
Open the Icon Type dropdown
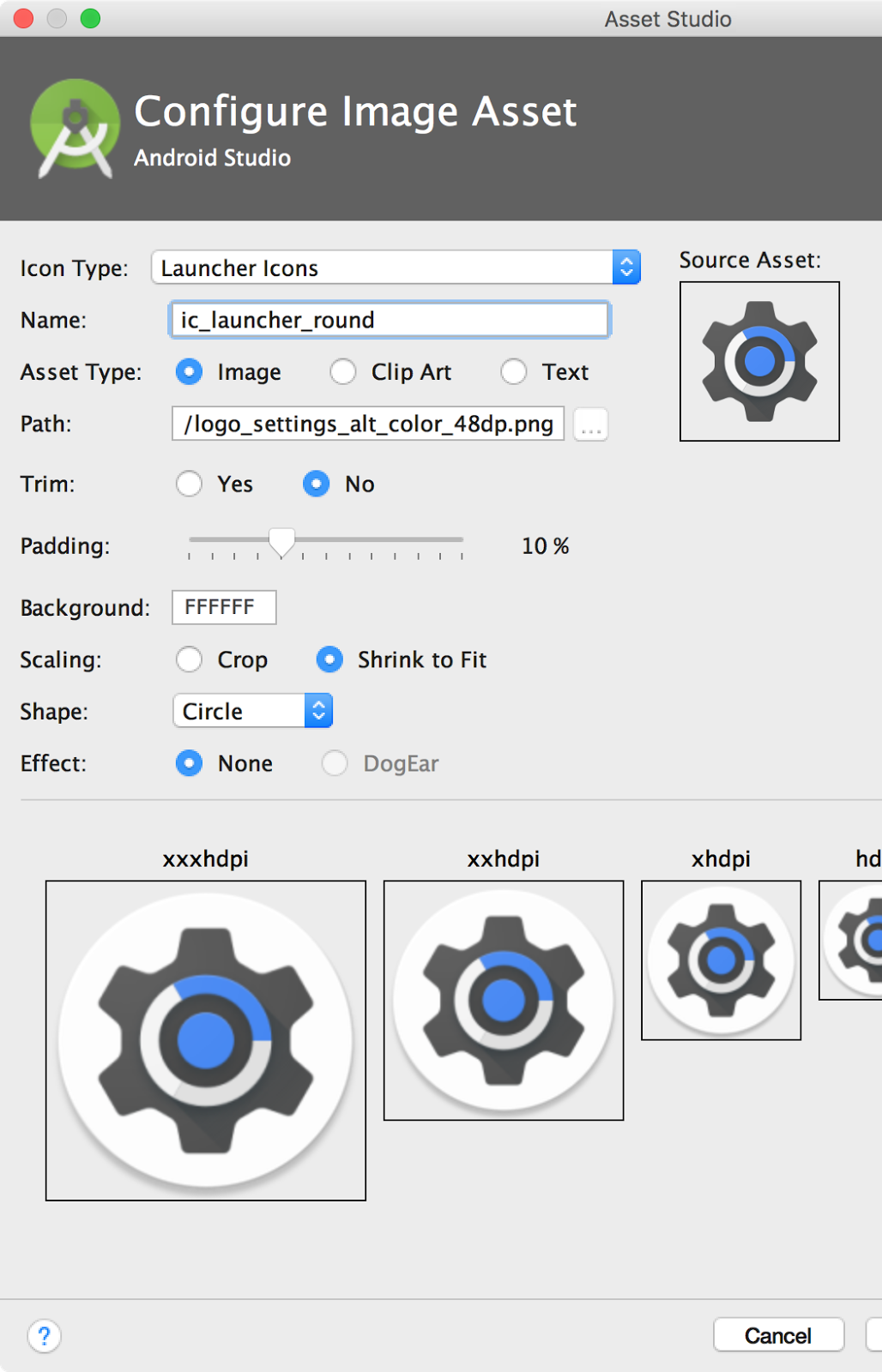626,267
